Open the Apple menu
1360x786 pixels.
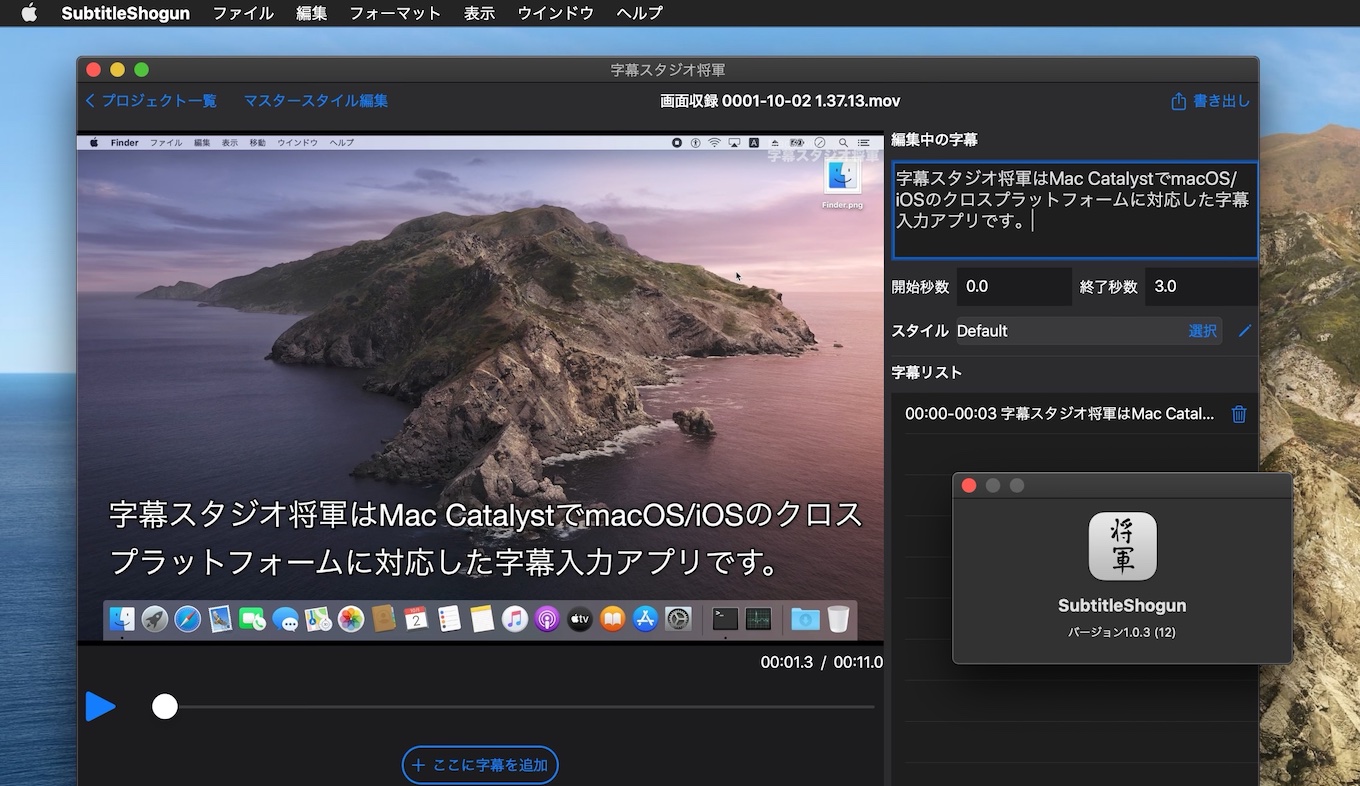tap(29, 13)
